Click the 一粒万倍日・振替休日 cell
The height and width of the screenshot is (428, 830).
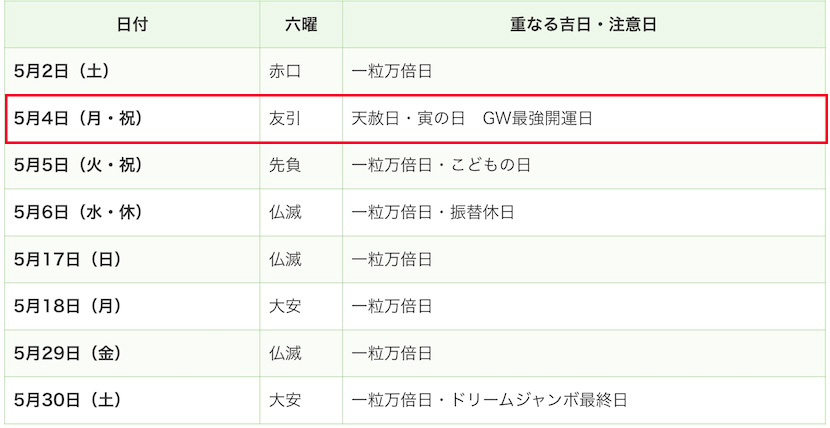coord(584,212)
